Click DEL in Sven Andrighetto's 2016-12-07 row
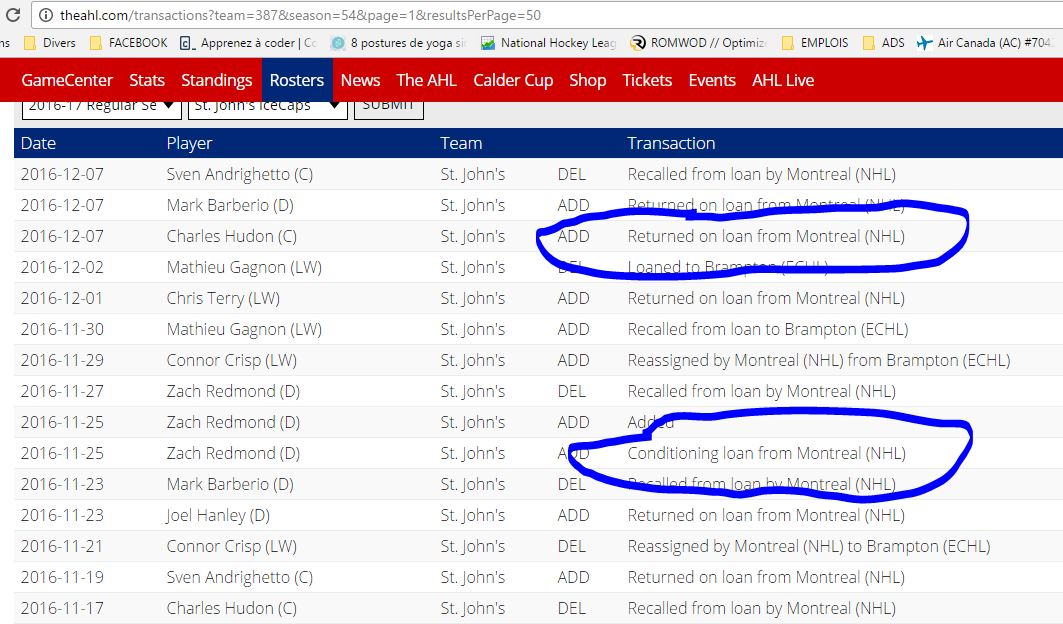The height and width of the screenshot is (624, 1063). (x=571, y=174)
